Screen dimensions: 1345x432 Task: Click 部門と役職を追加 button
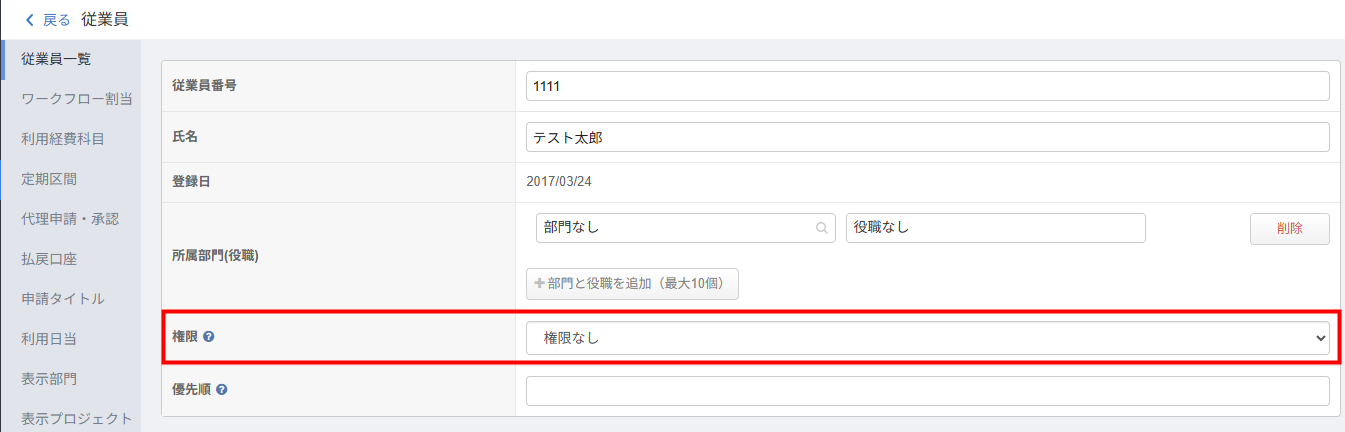tap(632, 284)
